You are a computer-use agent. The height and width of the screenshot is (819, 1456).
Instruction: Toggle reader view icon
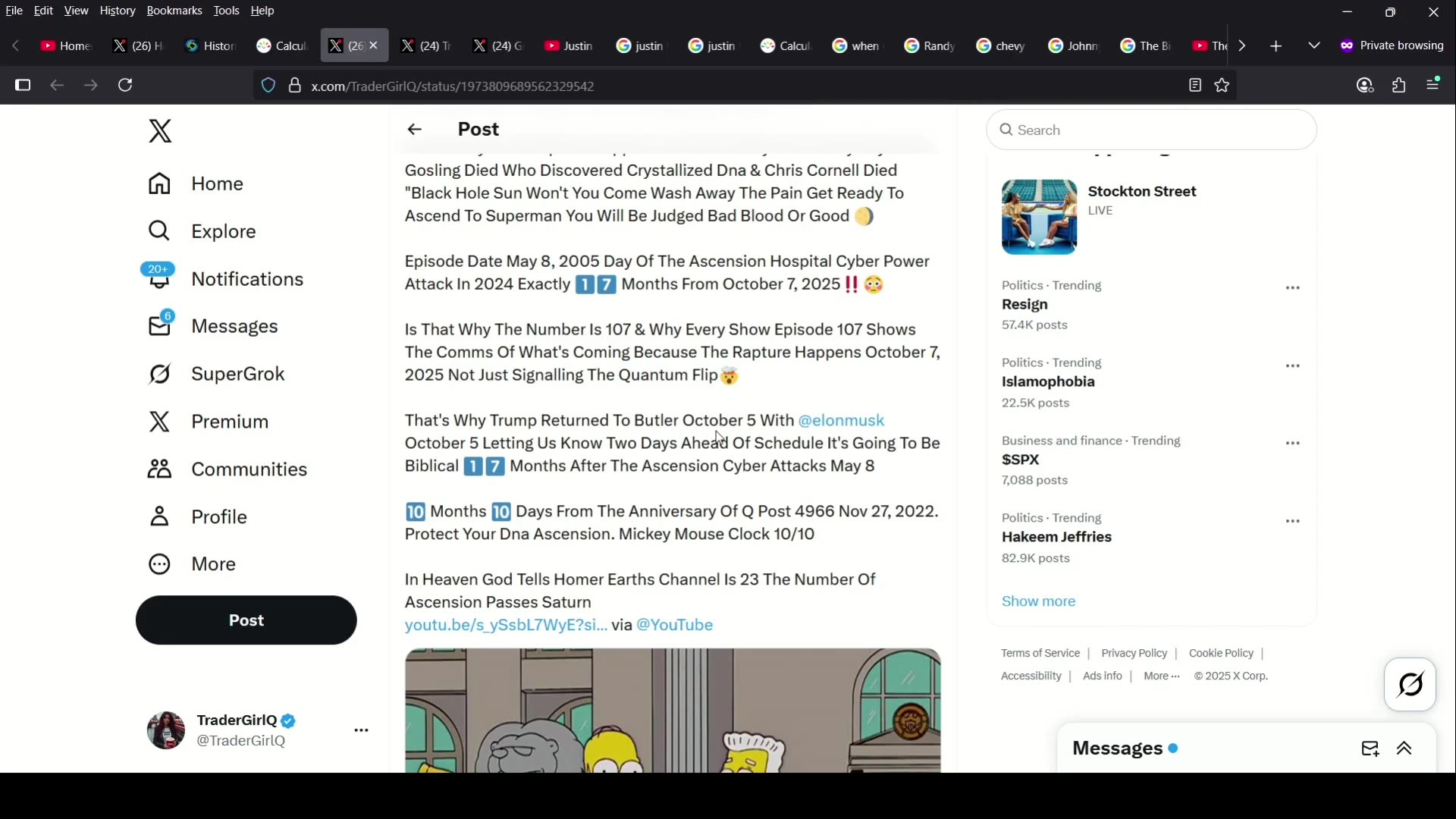click(1195, 86)
